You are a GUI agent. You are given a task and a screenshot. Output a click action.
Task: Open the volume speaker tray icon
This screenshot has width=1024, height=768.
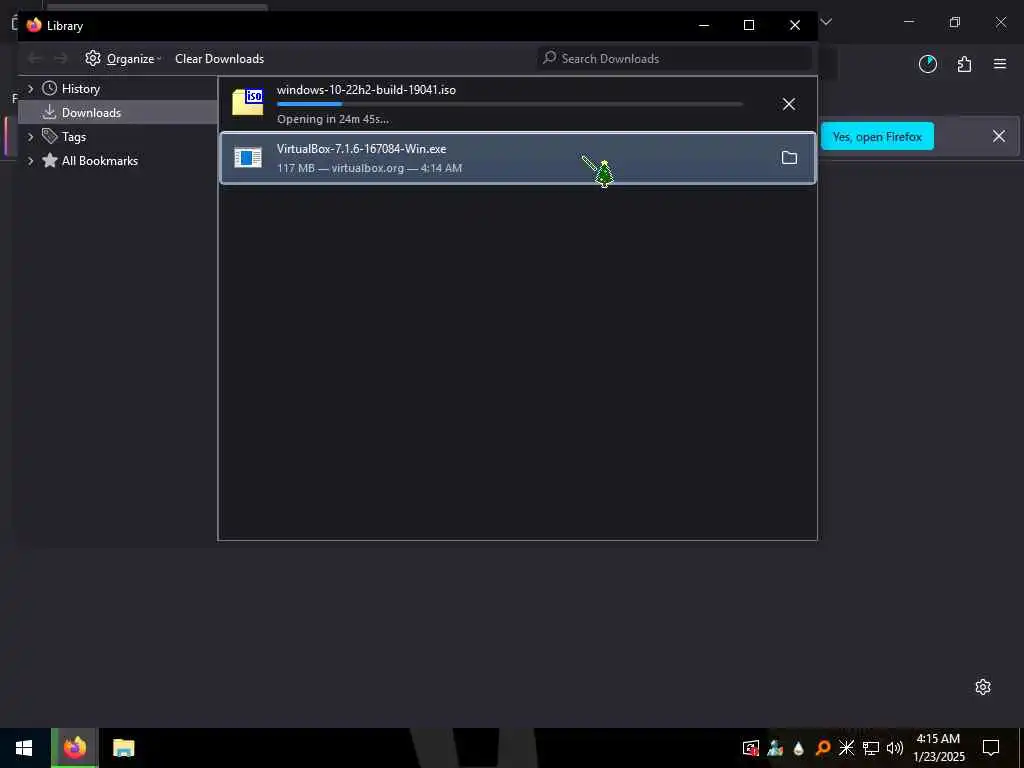click(x=895, y=748)
